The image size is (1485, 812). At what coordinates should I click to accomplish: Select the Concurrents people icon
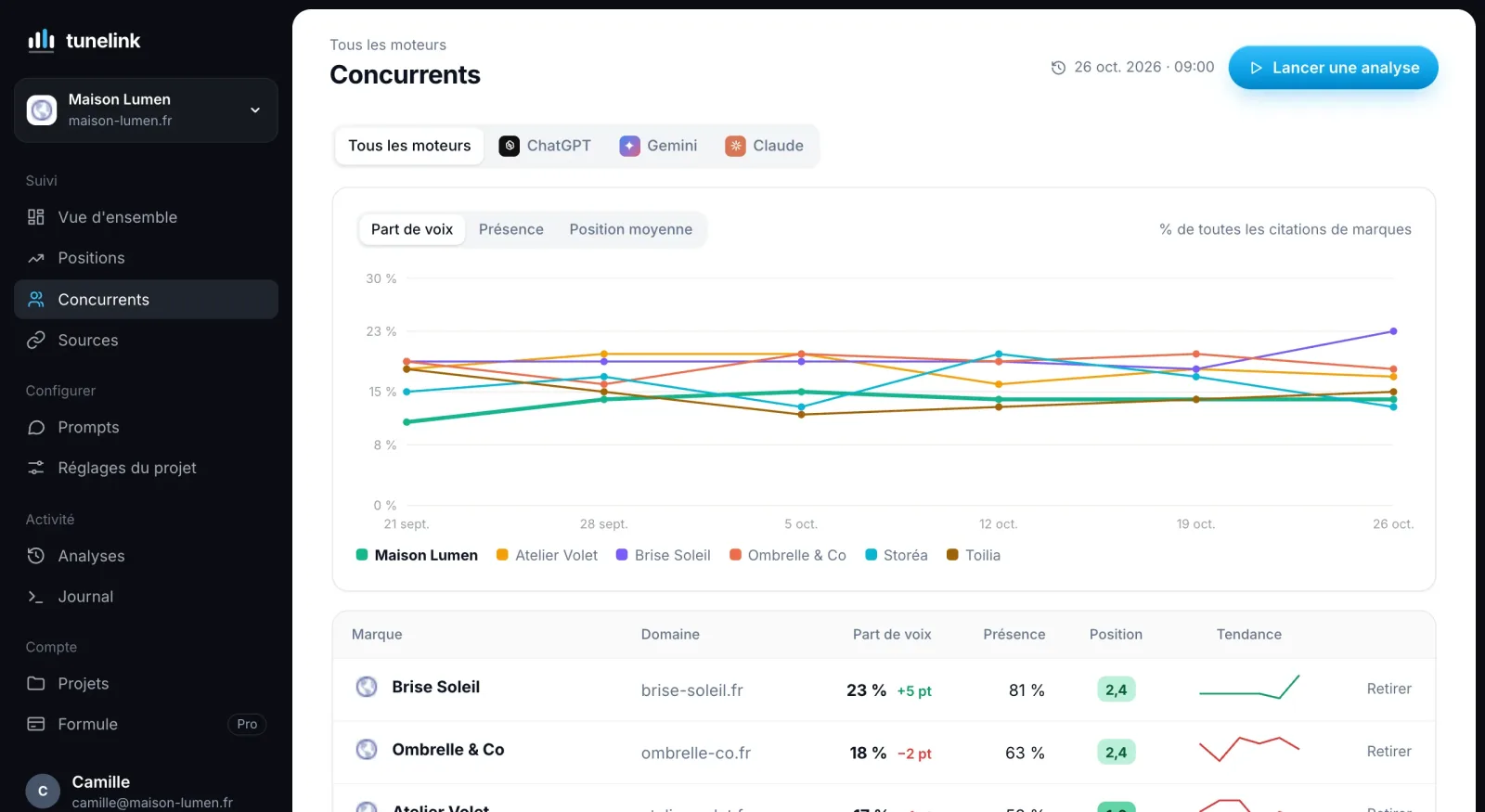[x=36, y=299]
